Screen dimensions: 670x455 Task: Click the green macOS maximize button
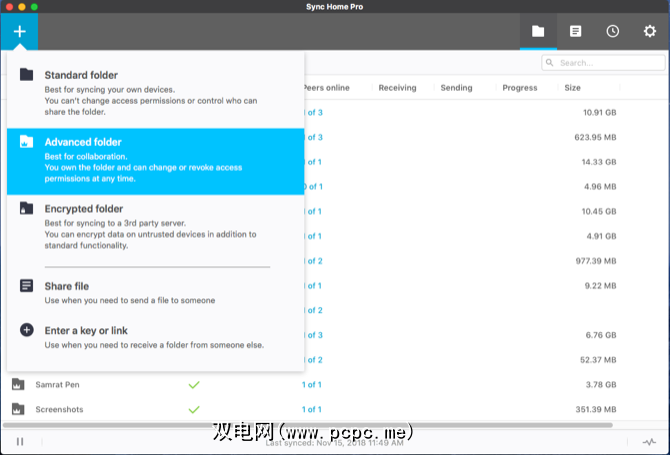click(35, 6)
